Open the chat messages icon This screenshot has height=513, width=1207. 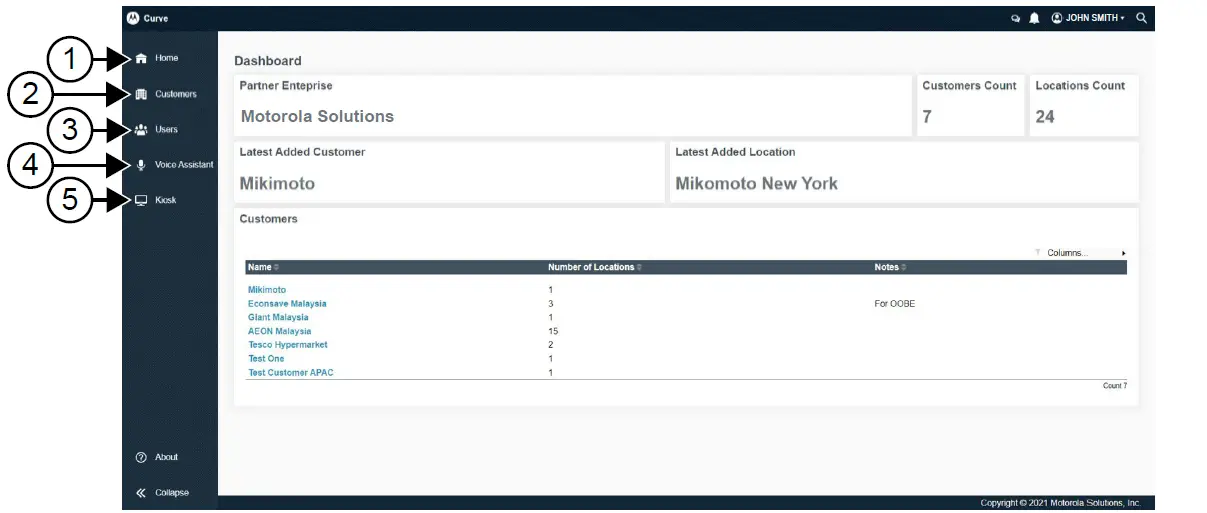(1016, 18)
